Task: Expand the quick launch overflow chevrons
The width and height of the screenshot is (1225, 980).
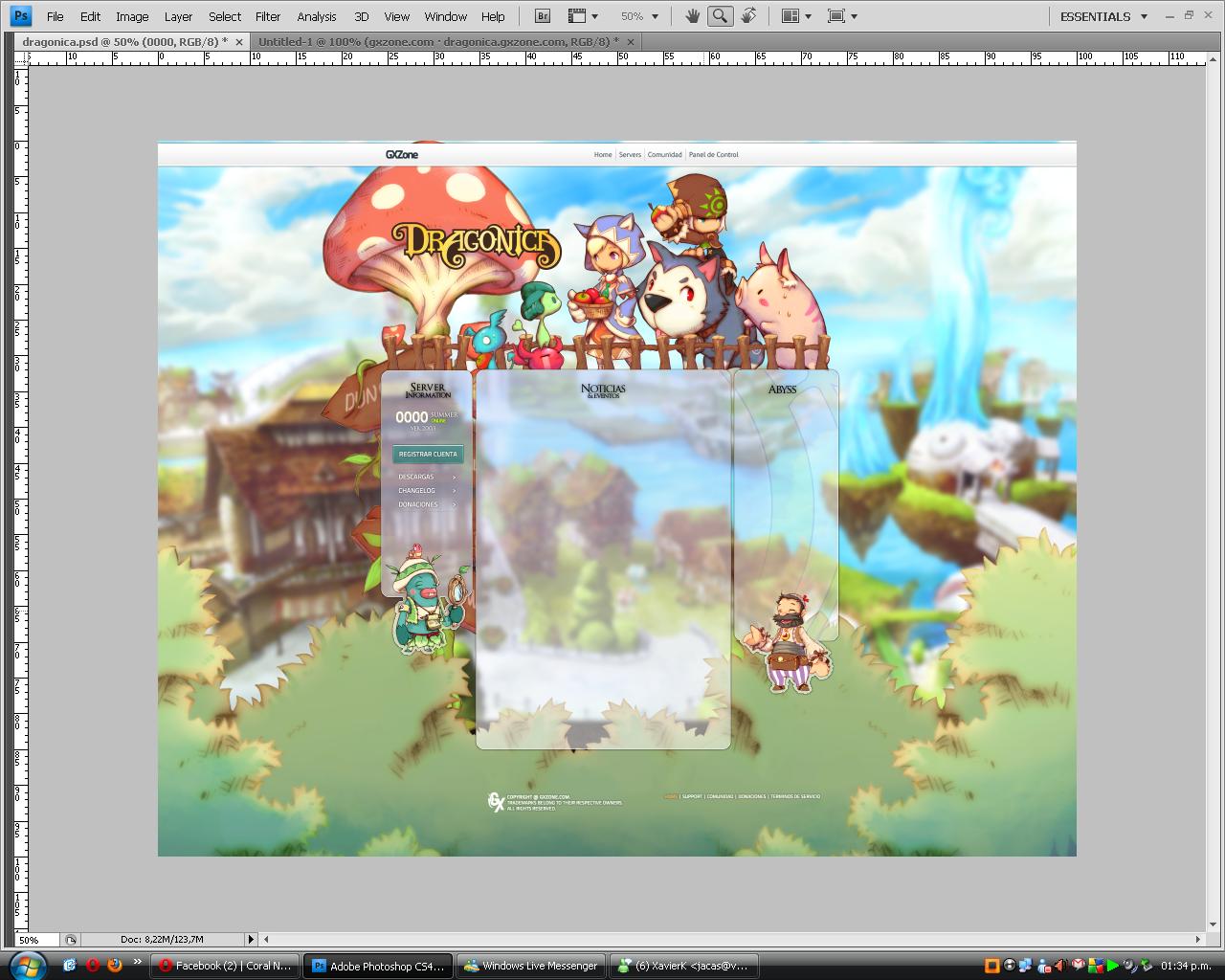Action: pos(137,962)
